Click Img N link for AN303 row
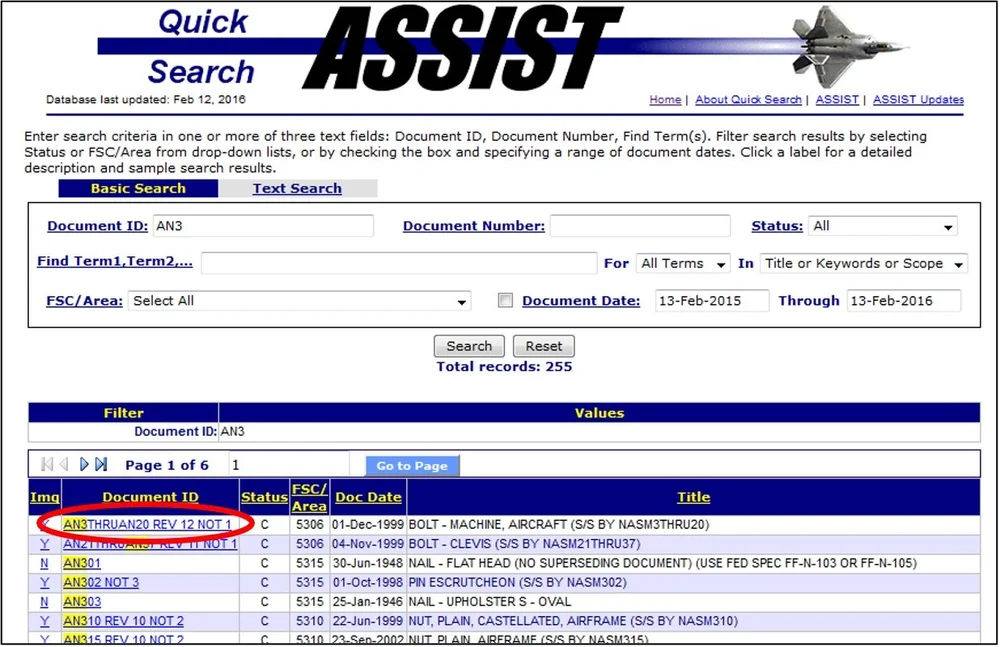The width and height of the screenshot is (1000, 647). click(x=44, y=602)
